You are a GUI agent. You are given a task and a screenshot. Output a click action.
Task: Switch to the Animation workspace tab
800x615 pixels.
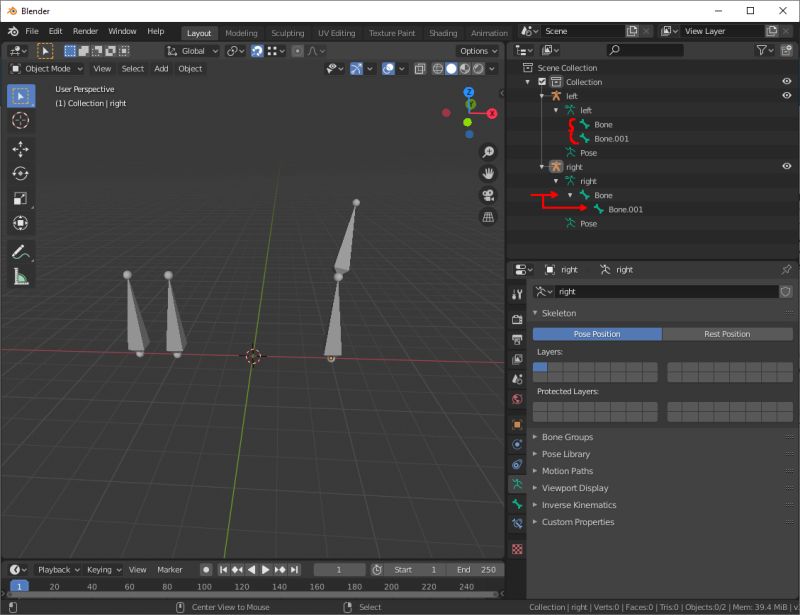[489, 32]
